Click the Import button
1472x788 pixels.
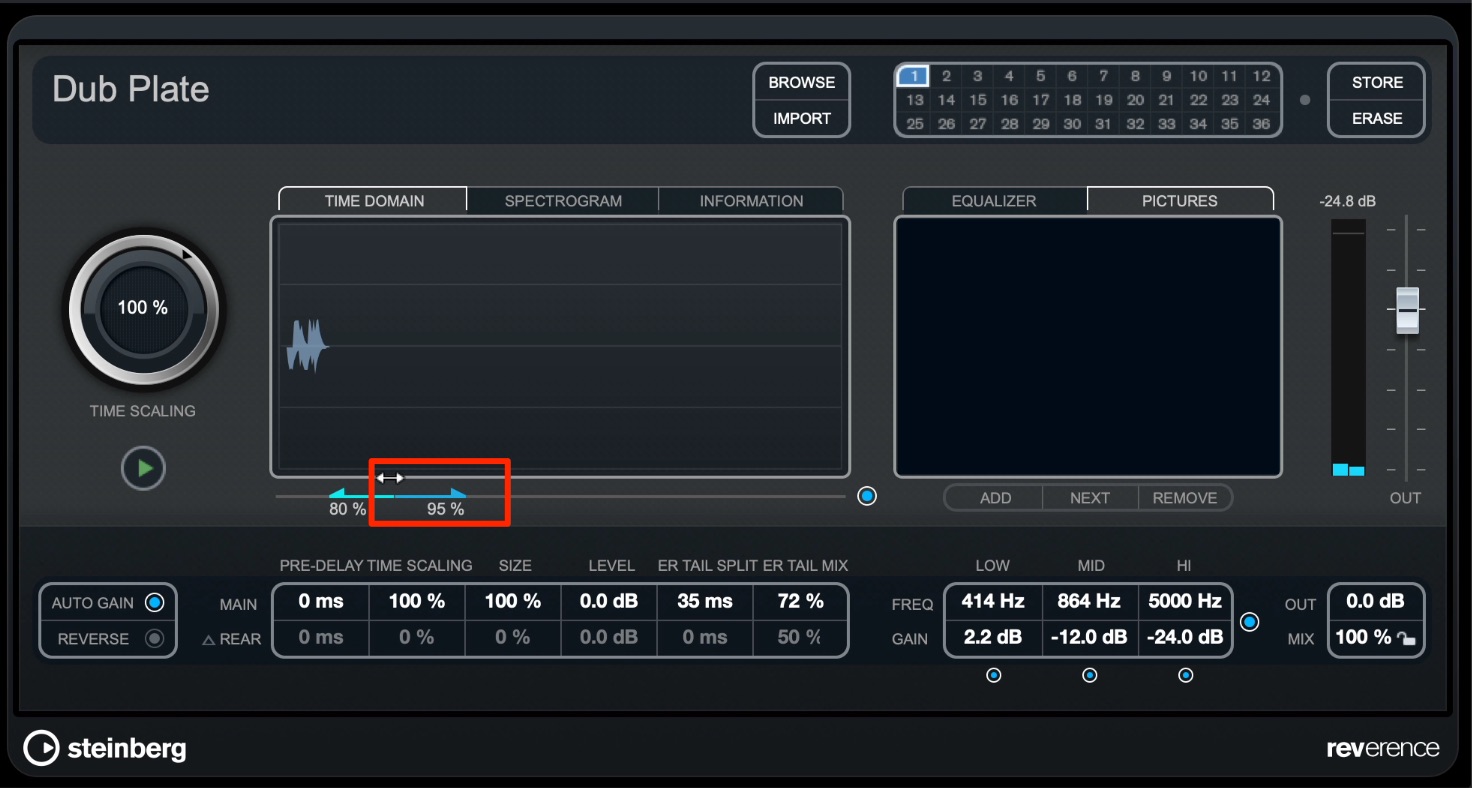(x=801, y=118)
